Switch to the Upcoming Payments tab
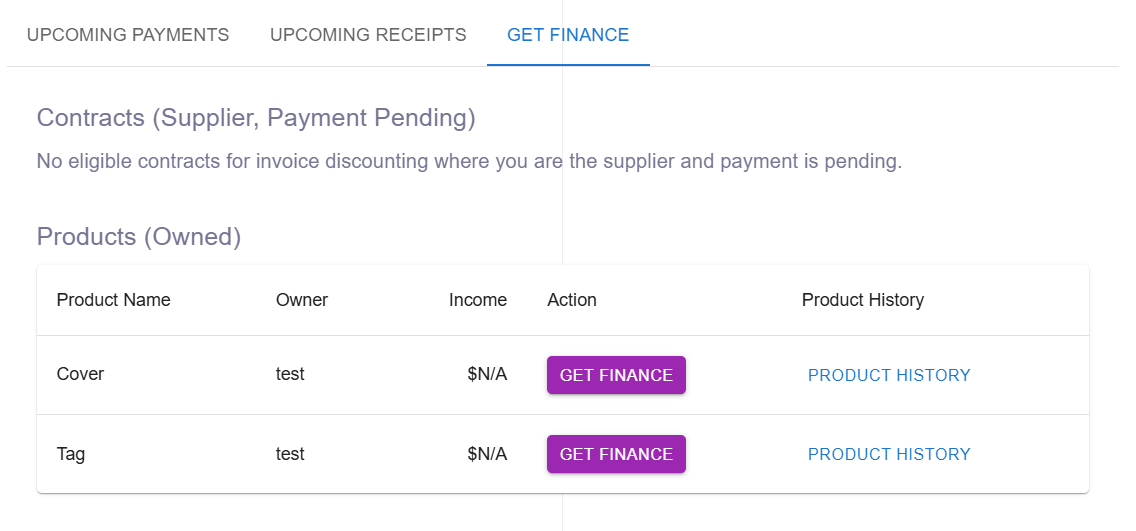The image size is (1136, 531). click(128, 35)
